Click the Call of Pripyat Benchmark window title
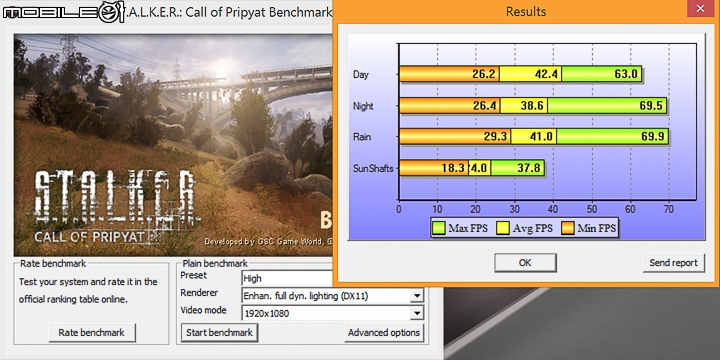720x360 pixels. tap(228, 12)
